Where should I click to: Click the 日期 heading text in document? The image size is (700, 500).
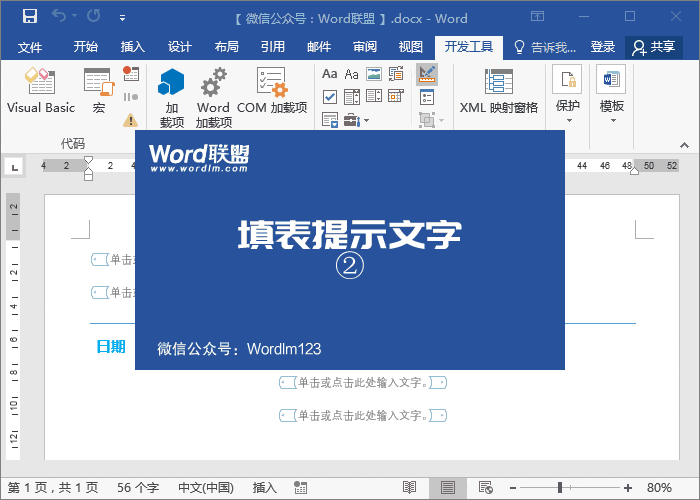[x=111, y=346]
